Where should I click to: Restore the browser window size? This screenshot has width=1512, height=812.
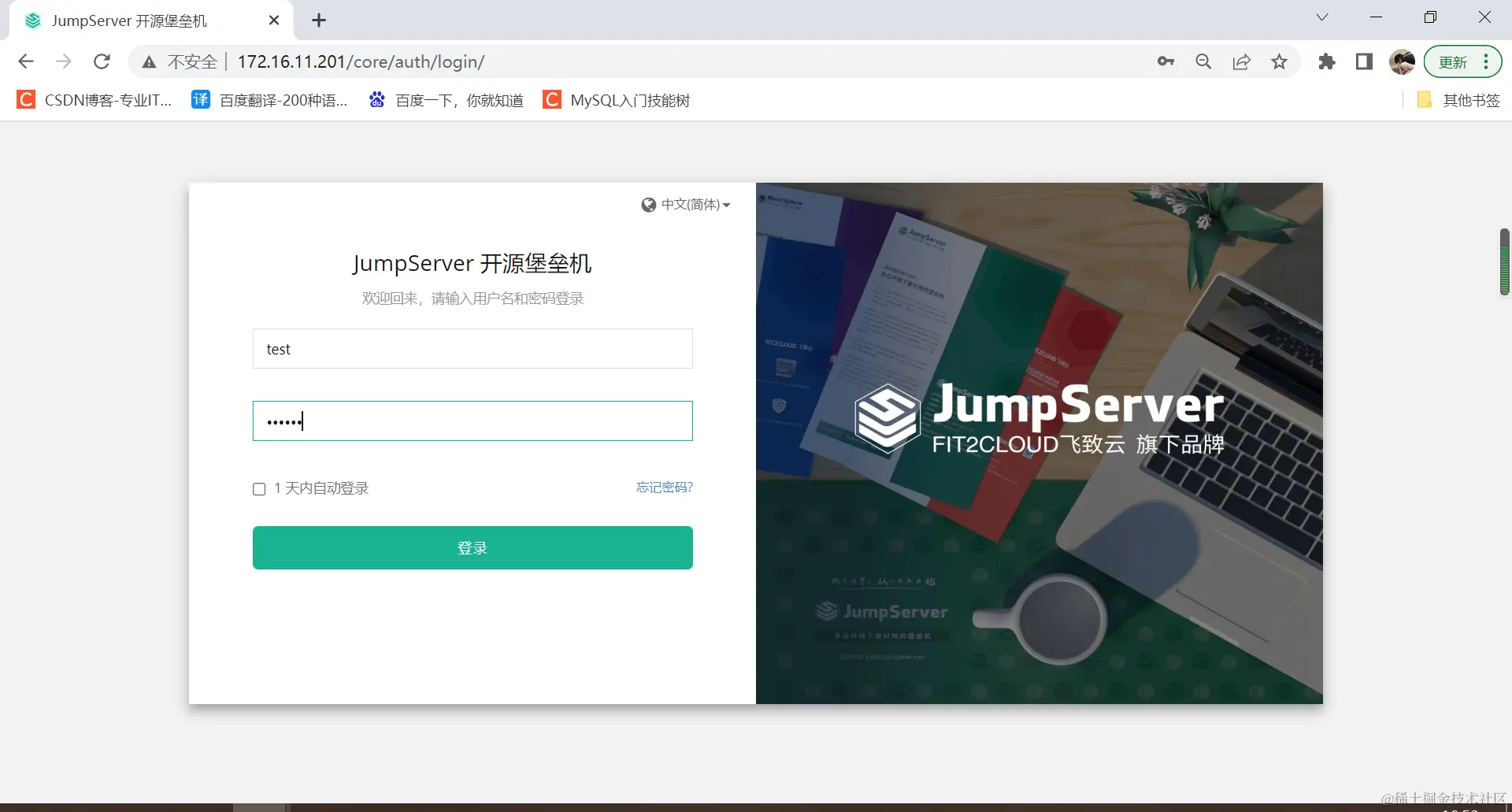pyautogui.click(x=1430, y=17)
